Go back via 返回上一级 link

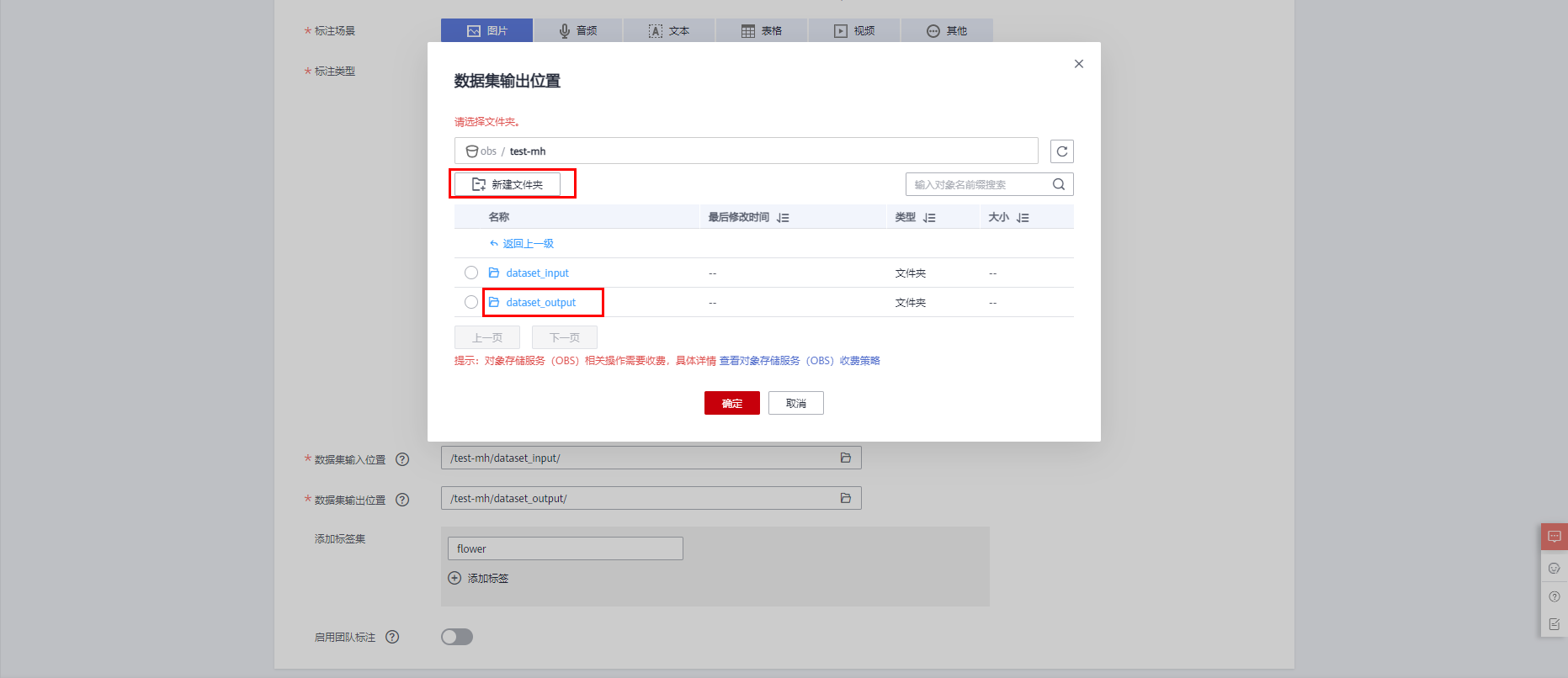[x=522, y=244]
